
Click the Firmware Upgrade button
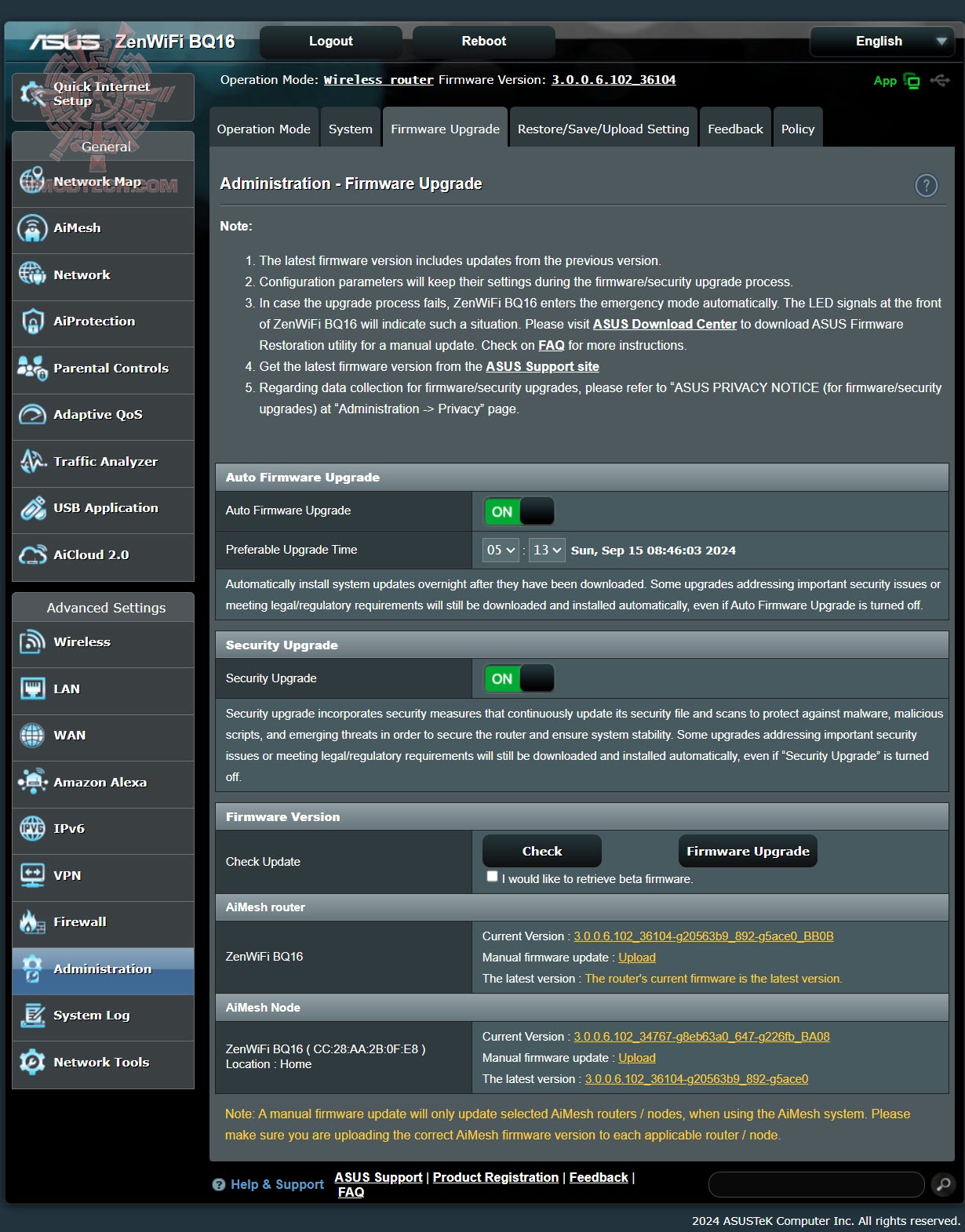click(748, 851)
